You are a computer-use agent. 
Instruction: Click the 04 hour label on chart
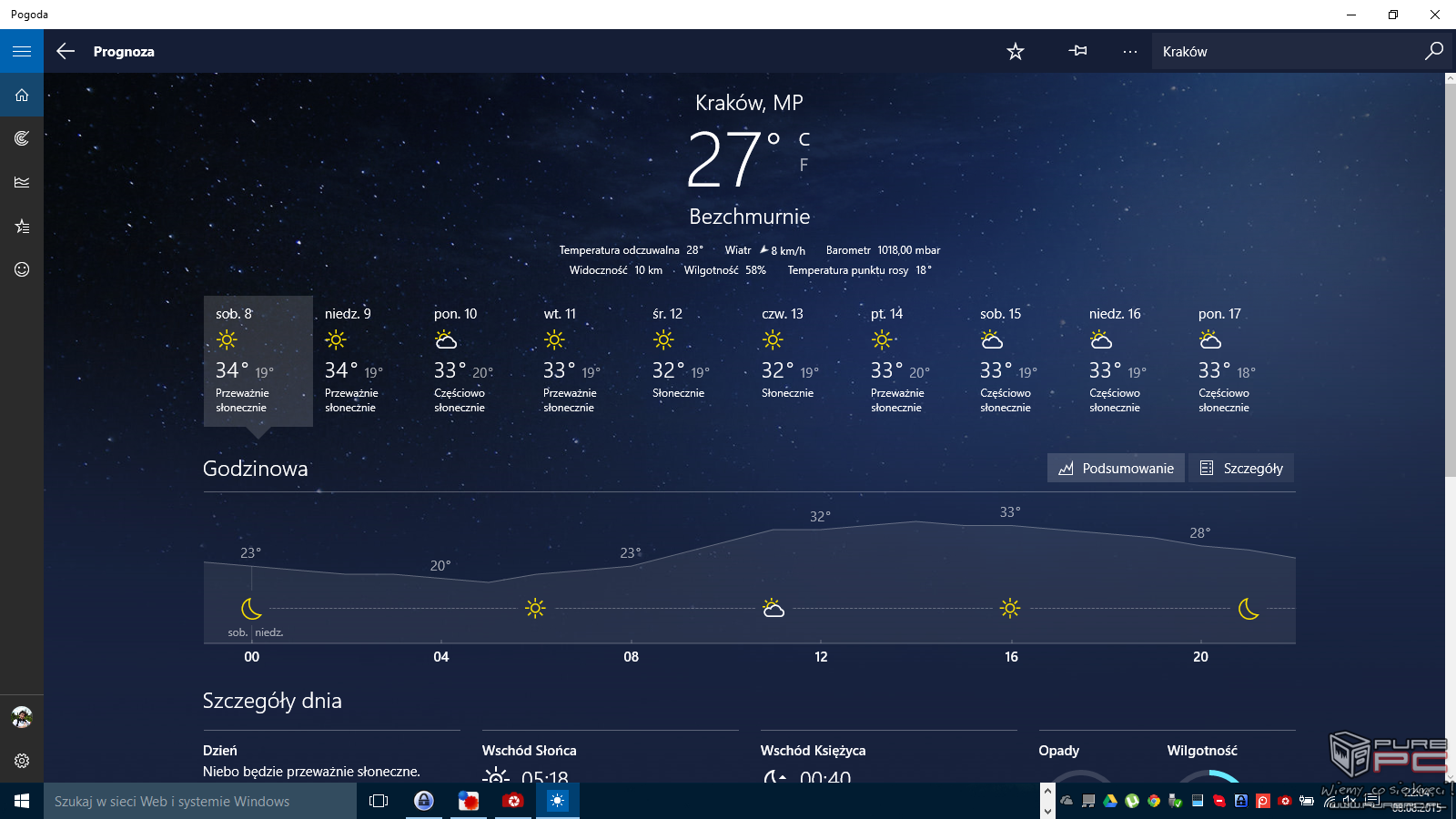tap(441, 657)
